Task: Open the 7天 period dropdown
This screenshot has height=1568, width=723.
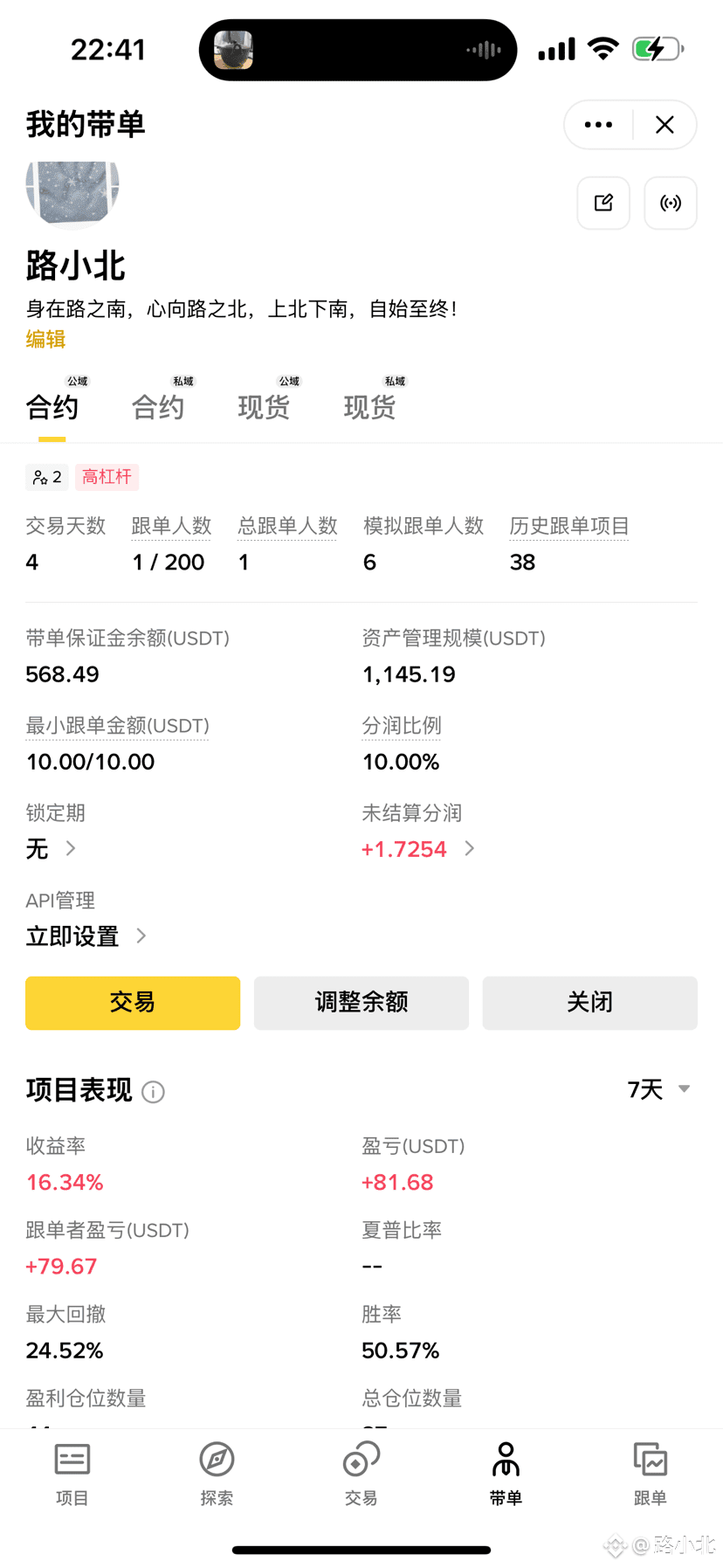Action: (658, 1089)
